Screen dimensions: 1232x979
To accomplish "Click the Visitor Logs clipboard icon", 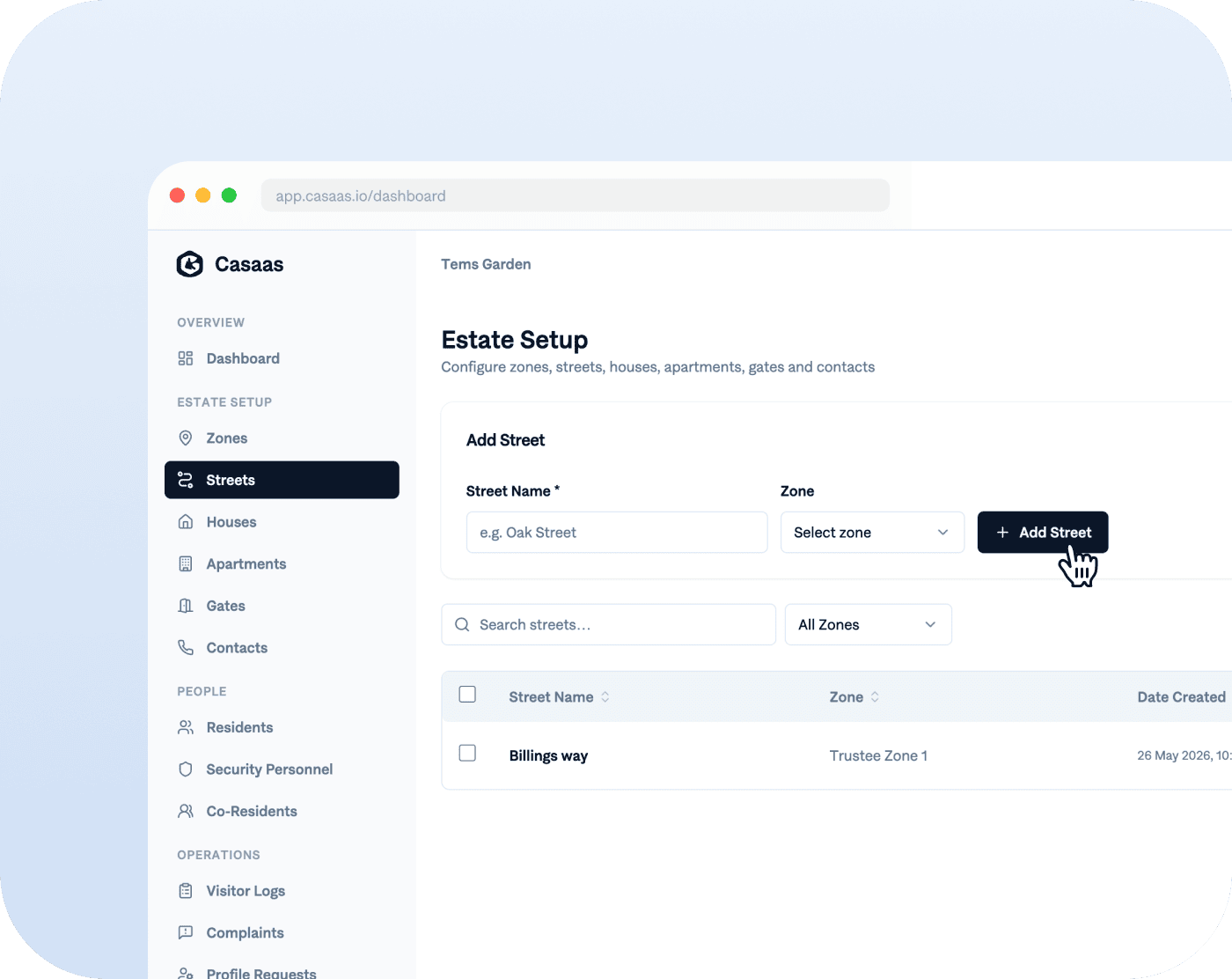I will 186,891.
